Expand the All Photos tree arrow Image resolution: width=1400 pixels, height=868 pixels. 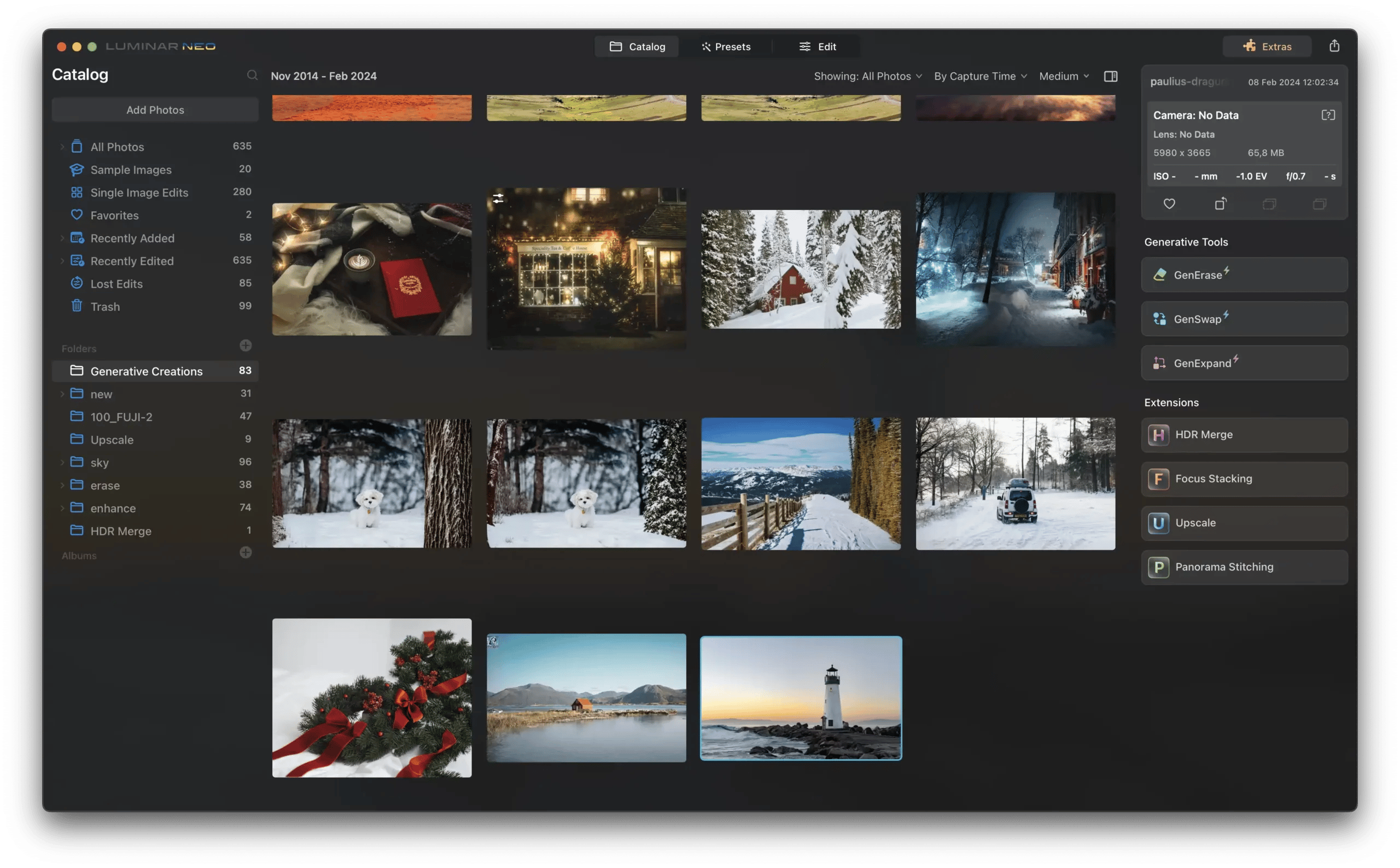[62, 147]
